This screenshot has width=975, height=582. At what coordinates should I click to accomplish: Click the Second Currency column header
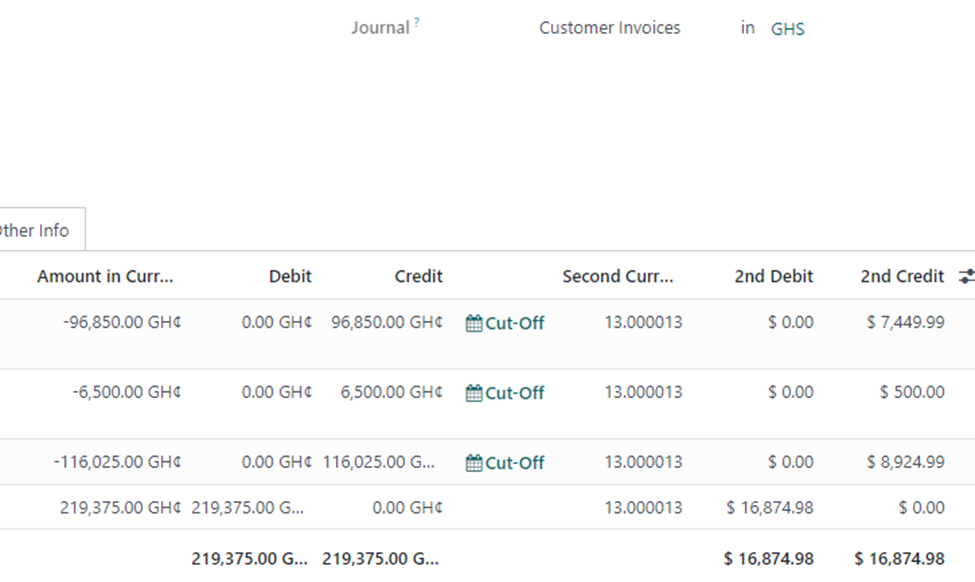[x=617, y=276]
